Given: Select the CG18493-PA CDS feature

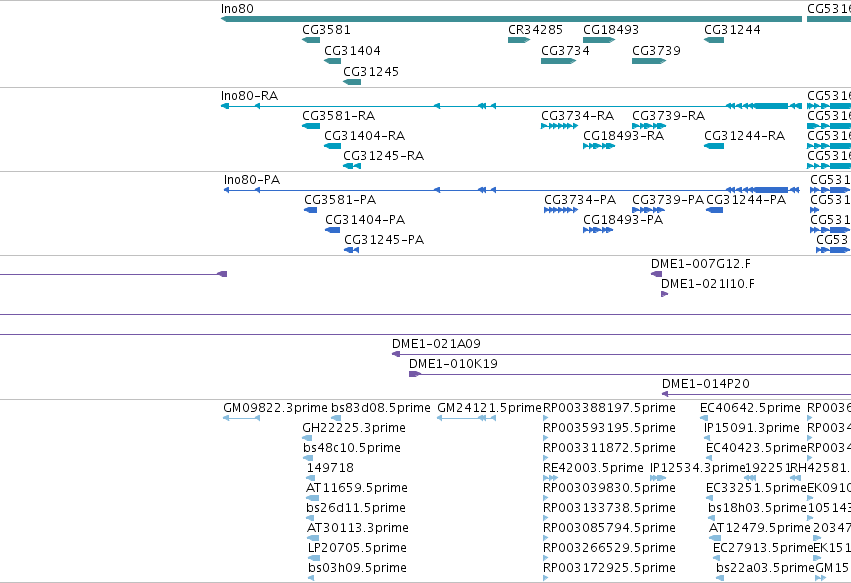Looking at the screenshot, I should point(598,230).
